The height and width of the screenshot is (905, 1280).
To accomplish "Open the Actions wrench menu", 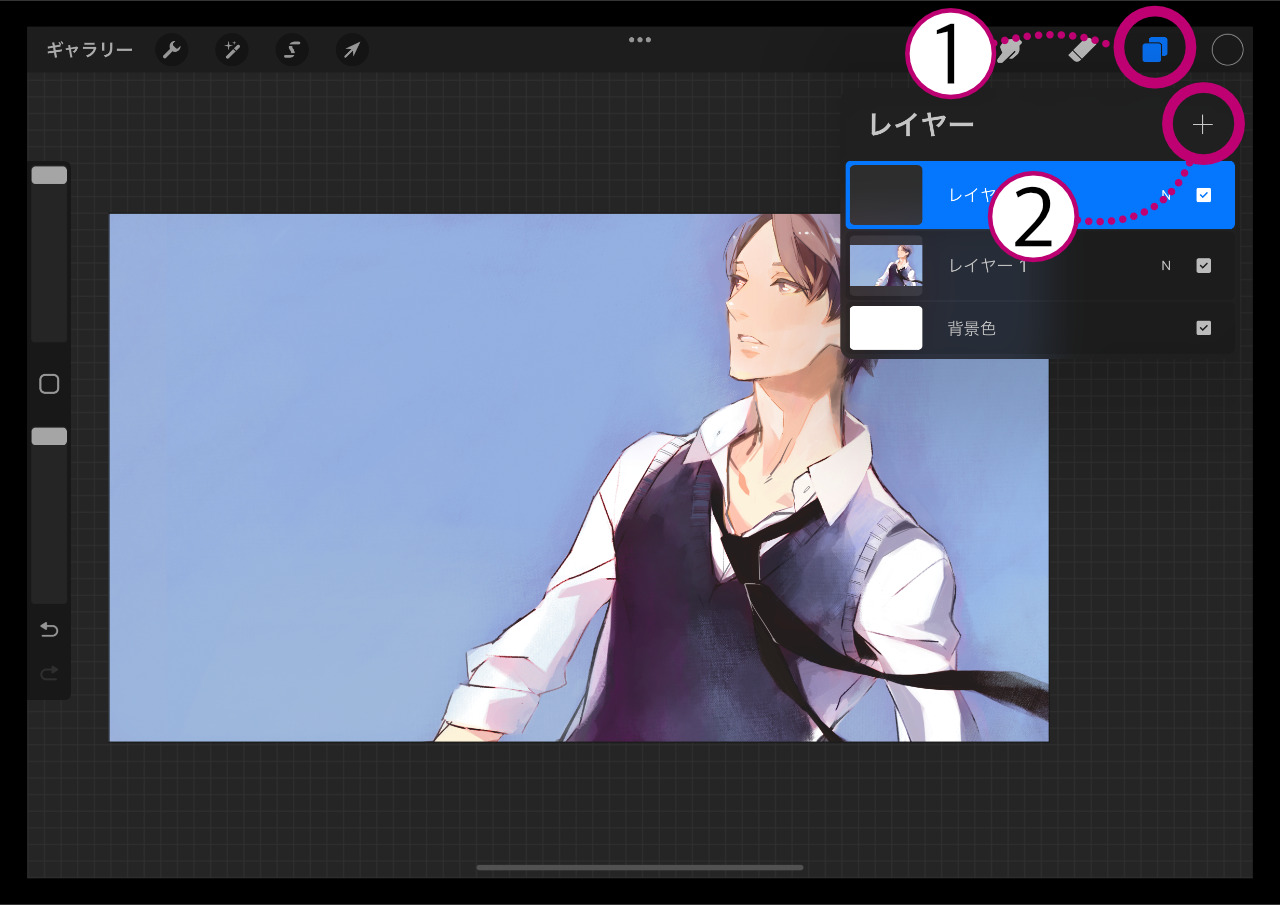I will click(172, 50).
